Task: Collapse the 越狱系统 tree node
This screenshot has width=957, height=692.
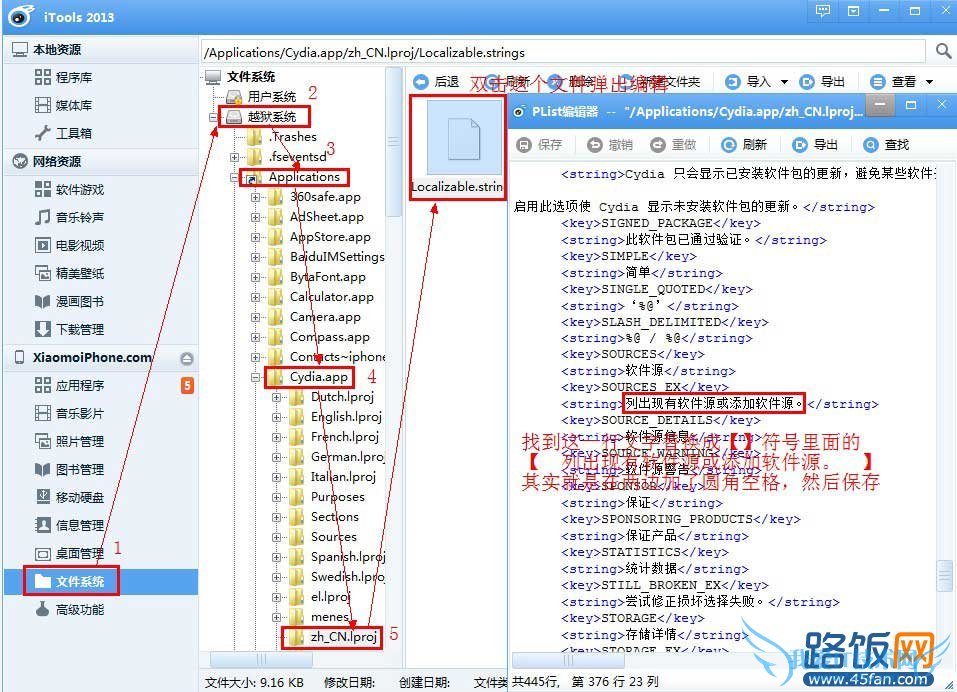Action: pyautogui.click(x=213, y=117)
